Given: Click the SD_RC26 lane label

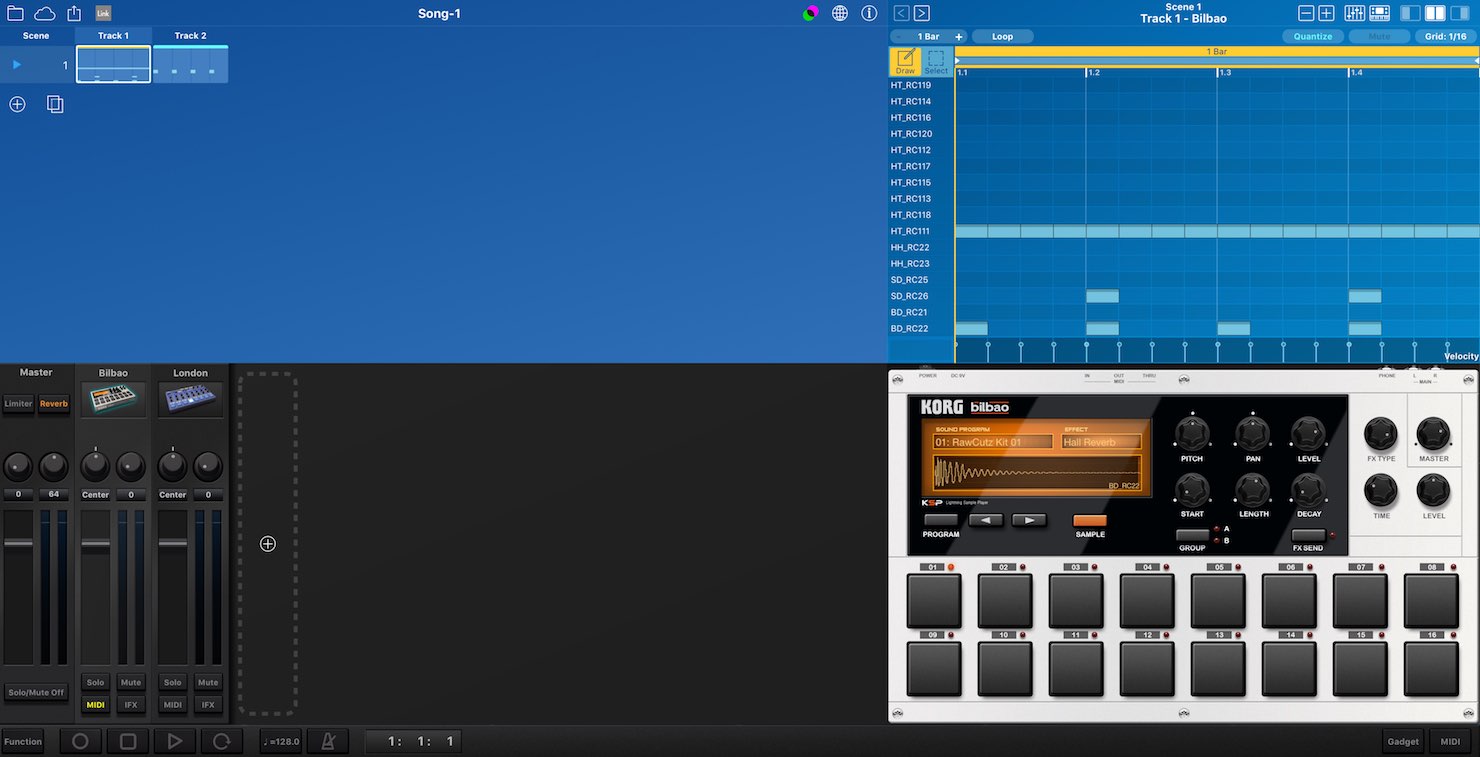Looking at the screenshot, I should (910, 296).
